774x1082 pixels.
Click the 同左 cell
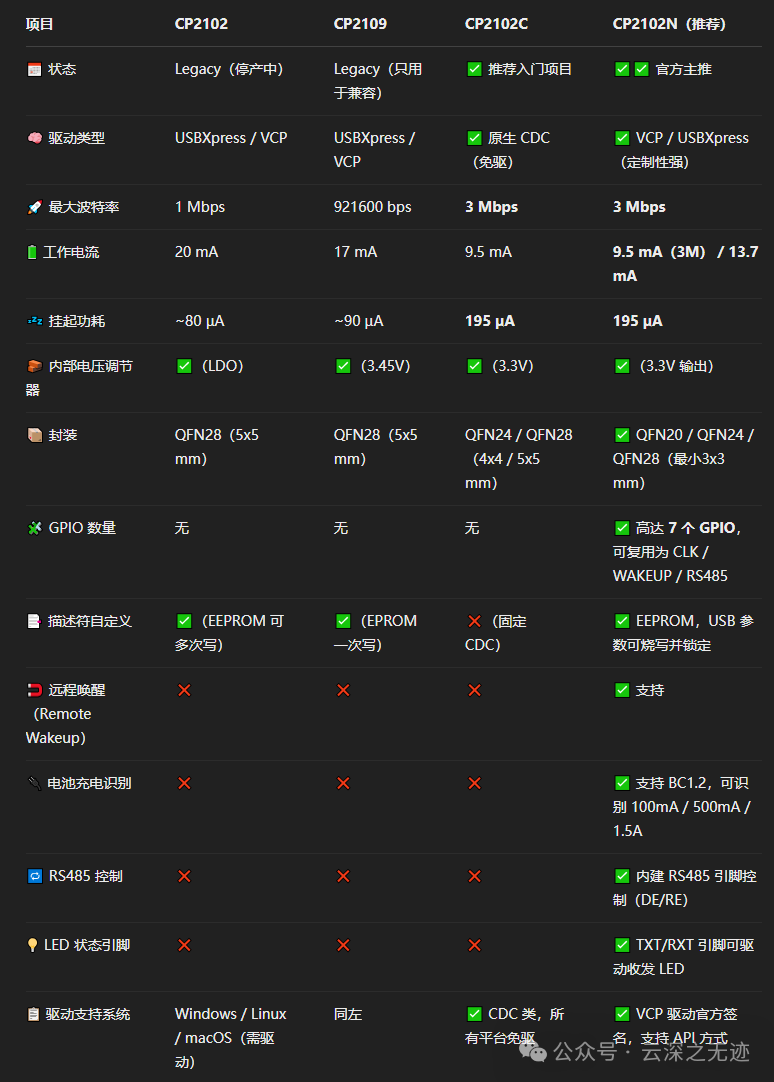[x=348, y=1014]
